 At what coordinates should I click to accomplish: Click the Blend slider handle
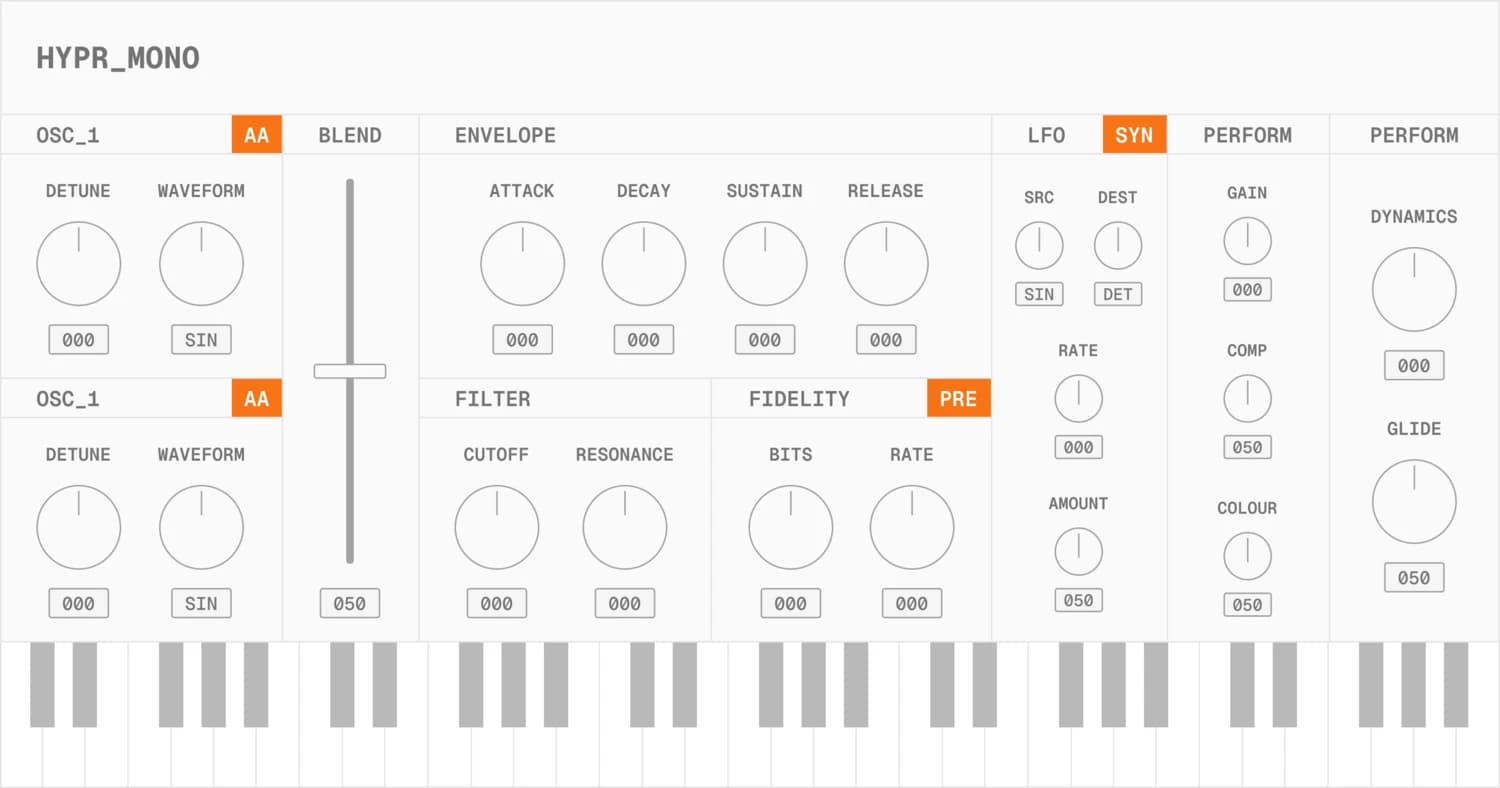click(x=349, y=371)
